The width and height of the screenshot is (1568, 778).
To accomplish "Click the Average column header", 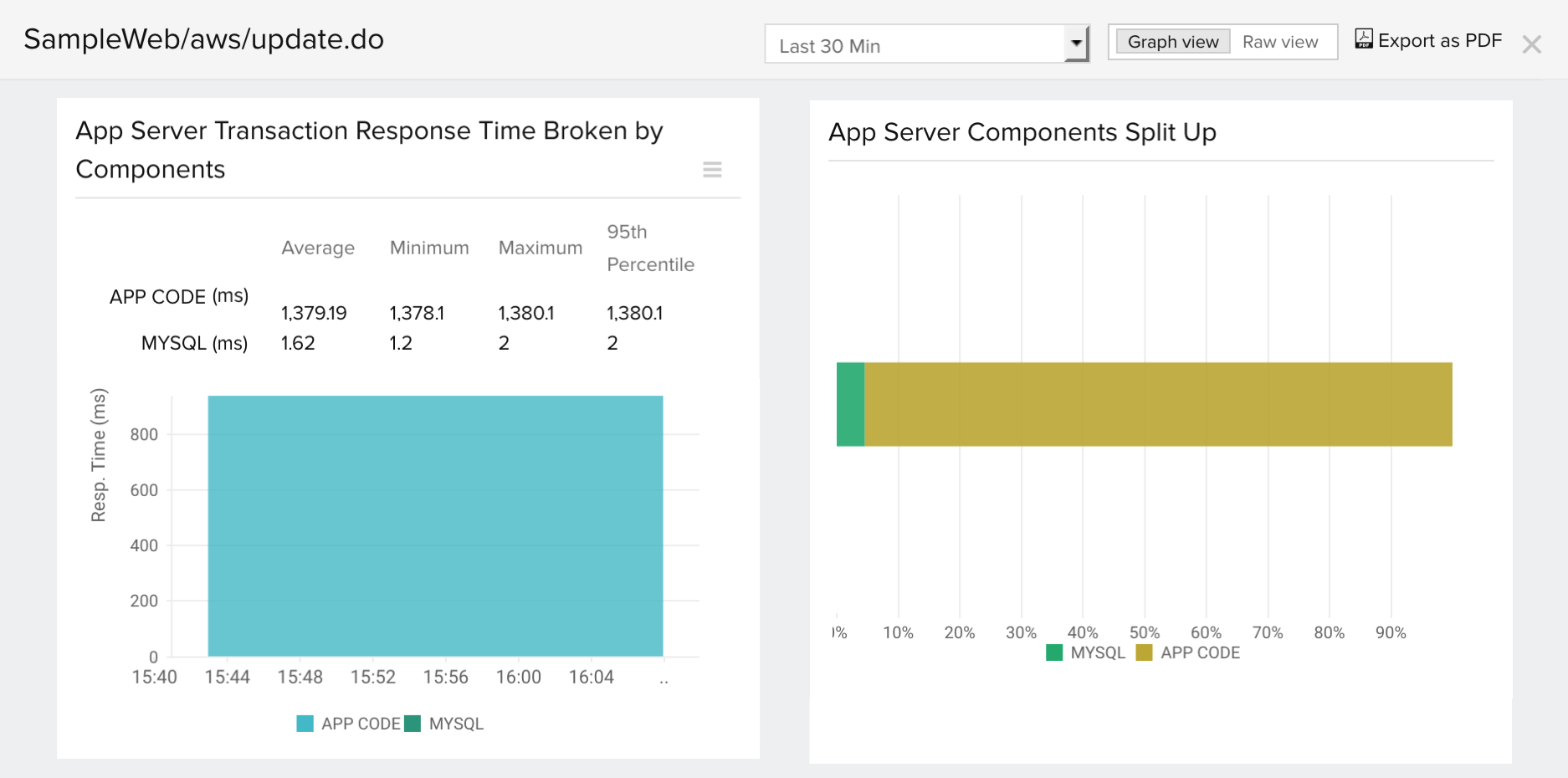I will [318, 248].
